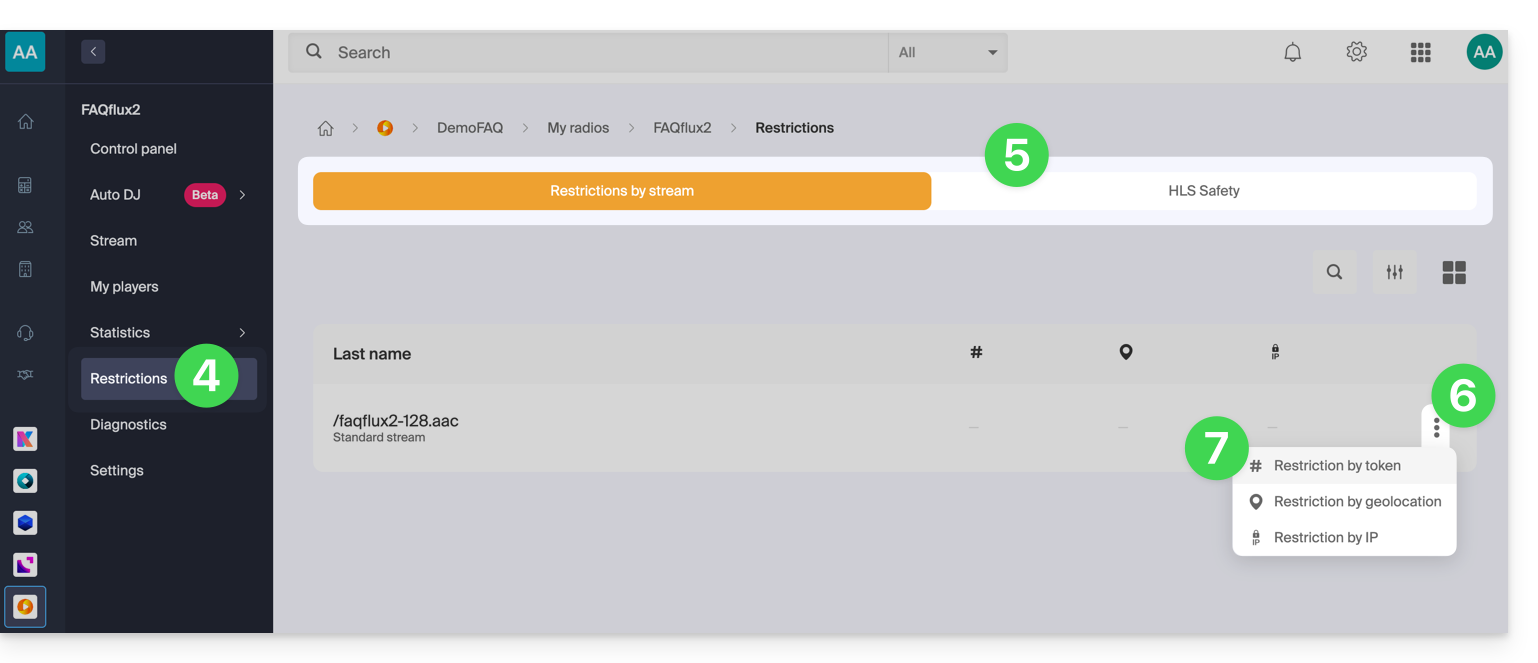Click the table search magnifier icon

pyautogui.click(x=1334, y=272)
